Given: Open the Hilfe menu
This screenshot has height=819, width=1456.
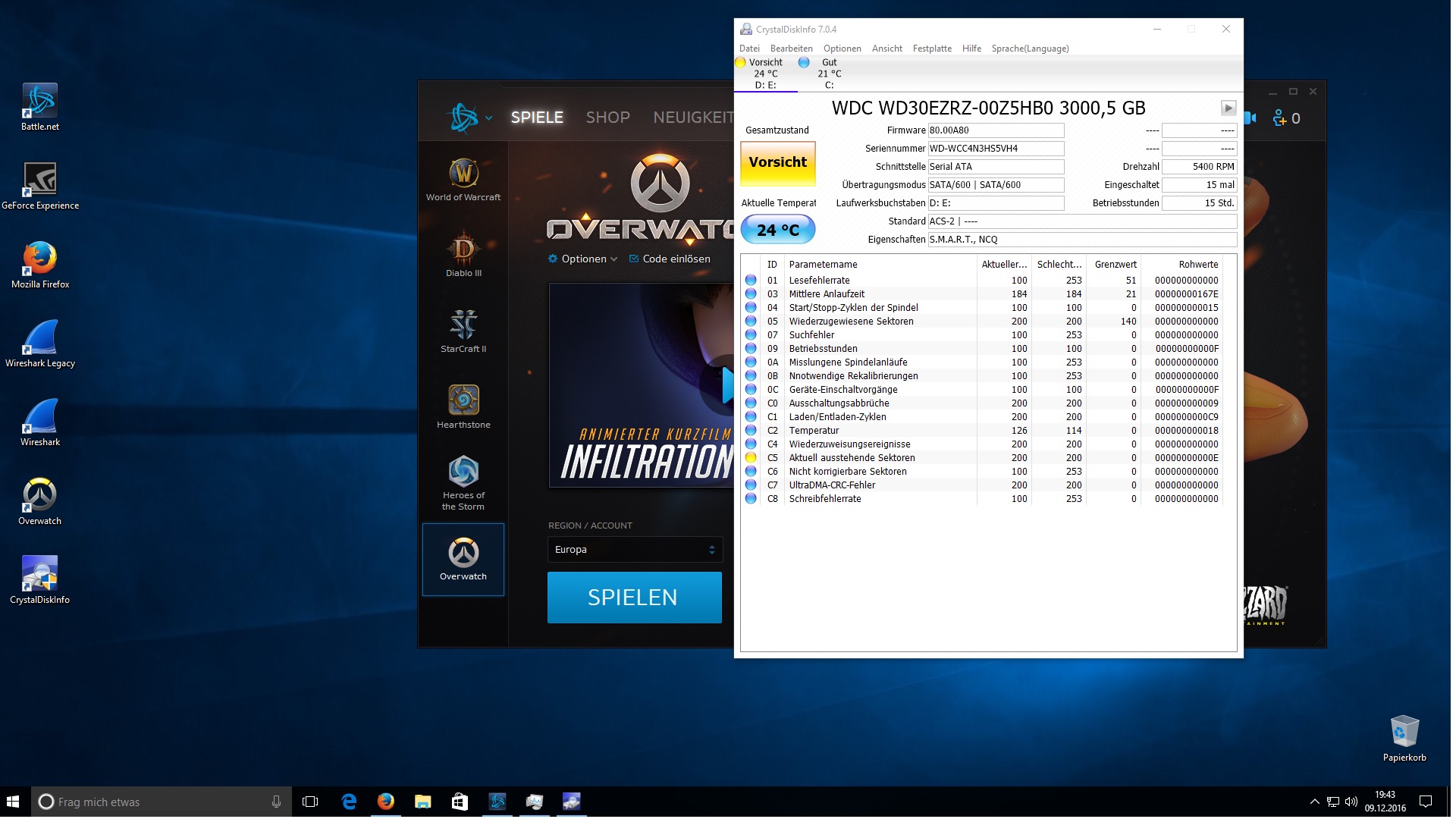Looking at the screenshot, I should click(x=971, y=49).
